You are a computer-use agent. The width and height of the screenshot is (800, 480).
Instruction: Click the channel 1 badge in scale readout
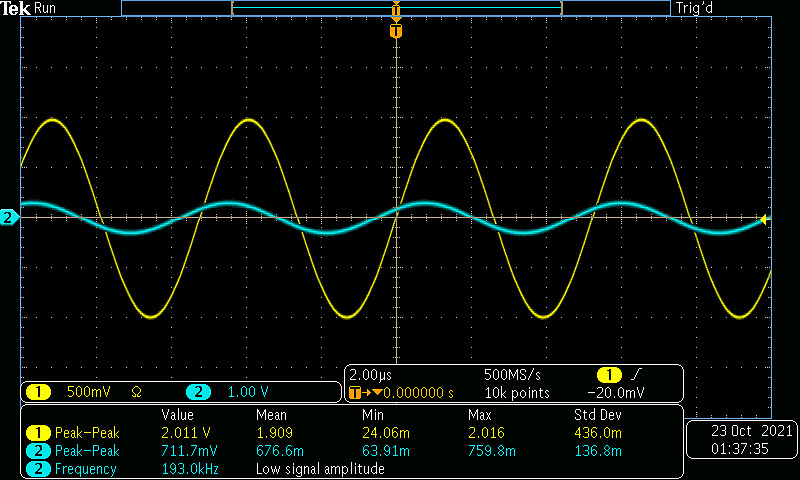click(x=38, y=392)
